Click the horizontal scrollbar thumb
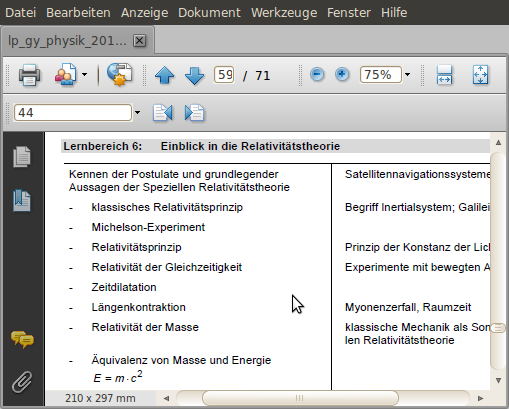This screenshot has width=509, height=409. pos(300,398)
